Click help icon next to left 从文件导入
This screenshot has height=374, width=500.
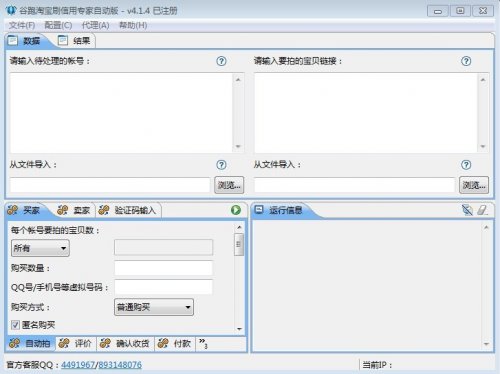click(221, 165)
